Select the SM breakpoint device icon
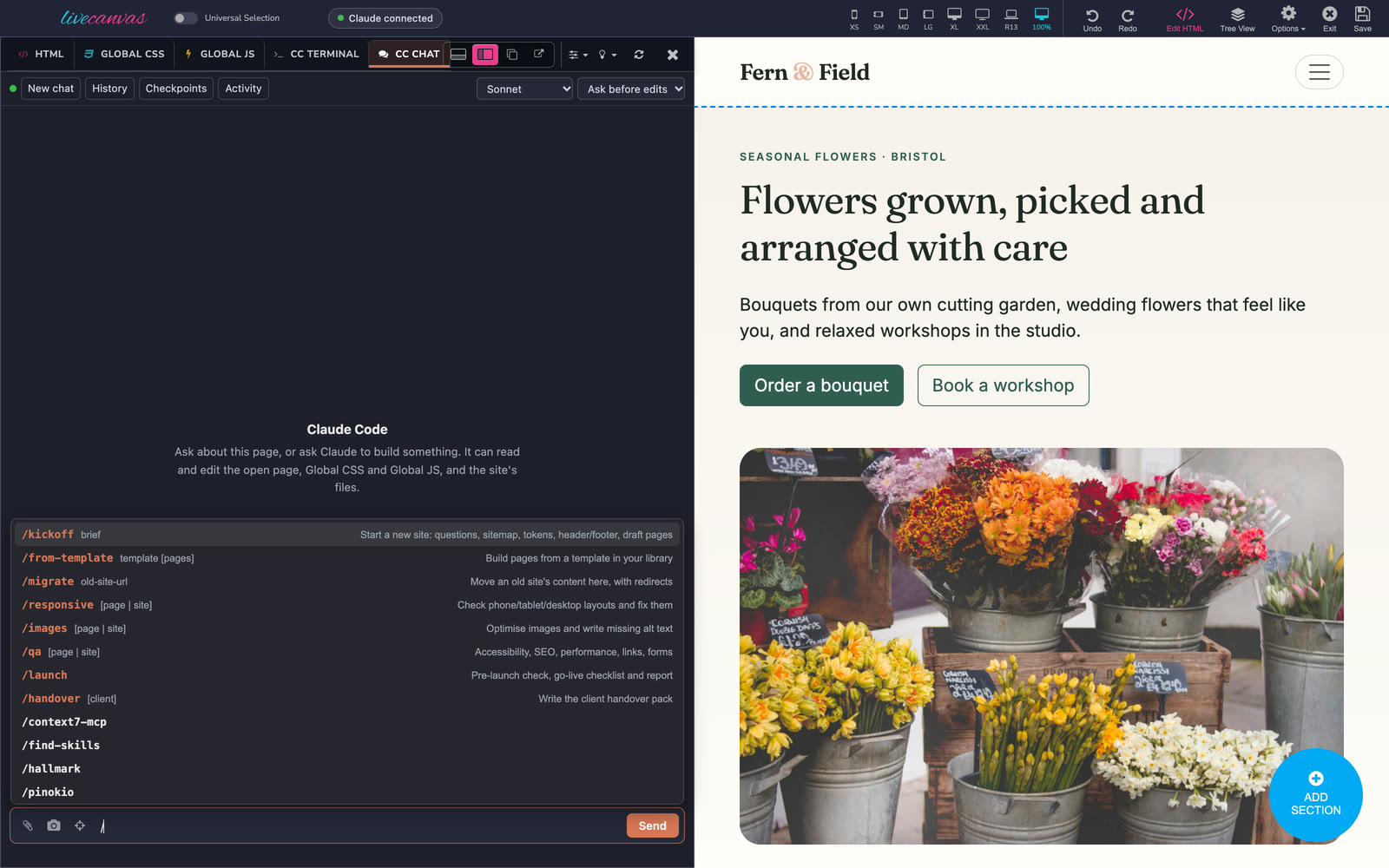 879,15
